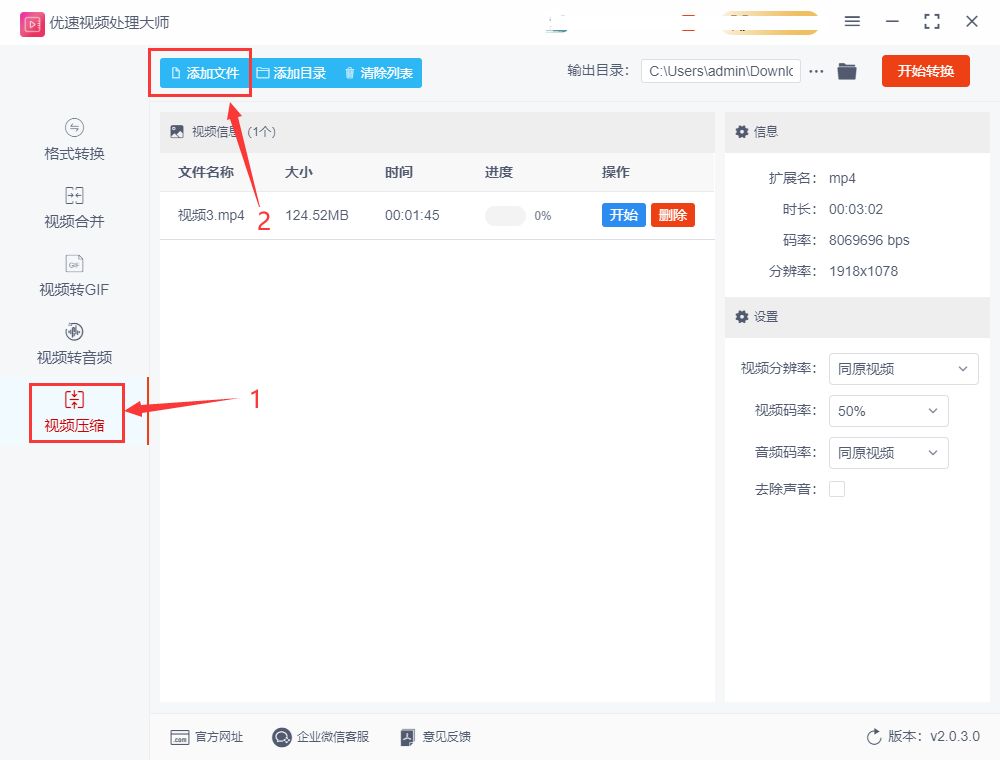Open the 视频转音频 section
The image size is (1000, 760).
[74, 344]
